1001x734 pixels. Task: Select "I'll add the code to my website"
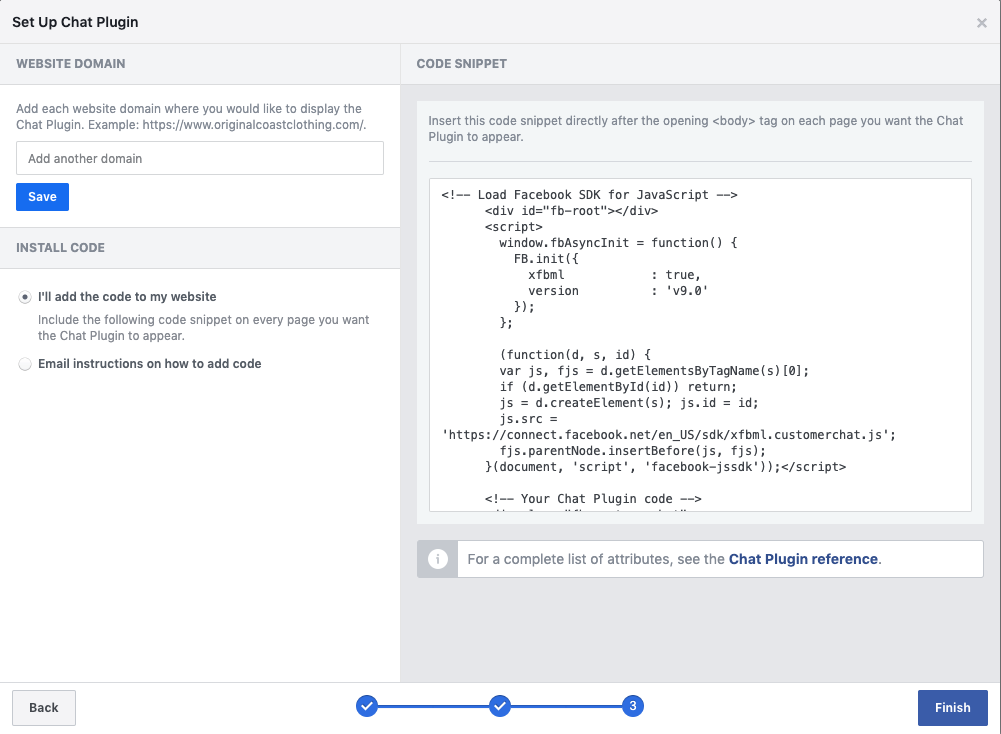coord(25,297)
